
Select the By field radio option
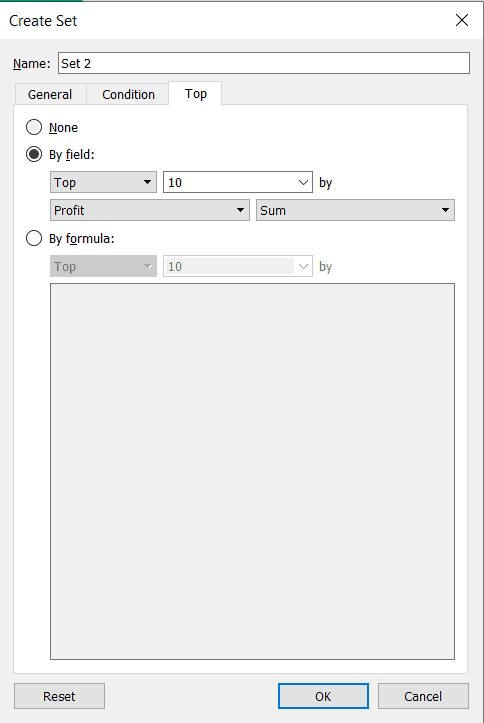pyautogui.click(x=34, y=154)
